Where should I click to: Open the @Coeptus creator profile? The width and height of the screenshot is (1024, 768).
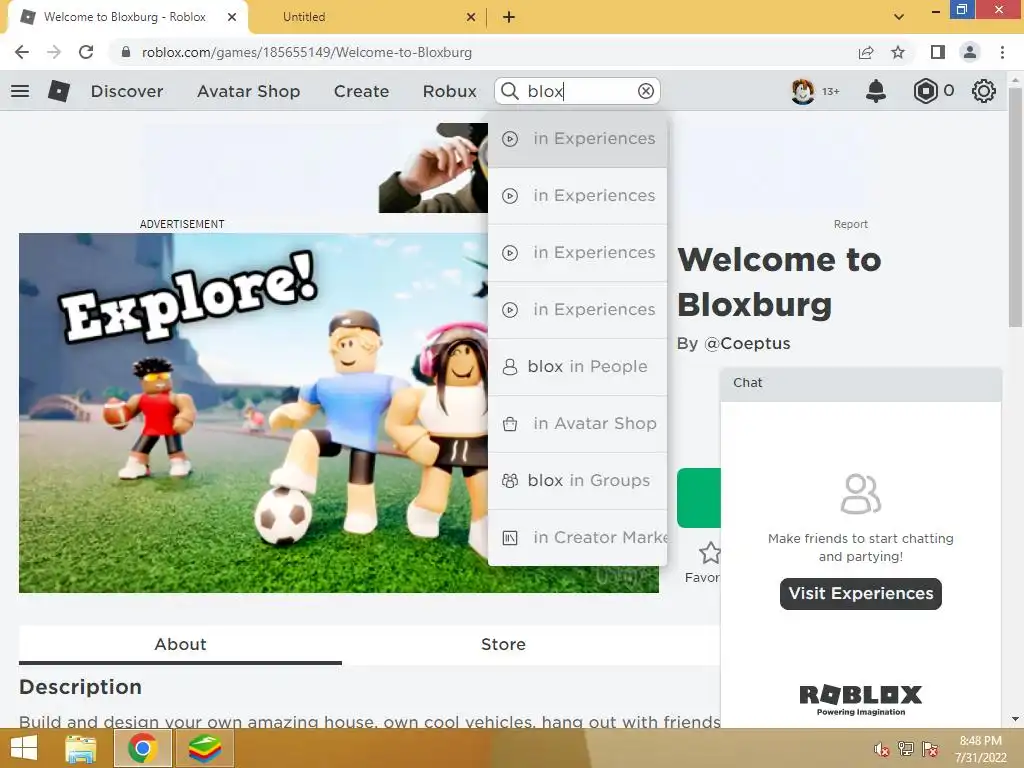pos(747,344)
